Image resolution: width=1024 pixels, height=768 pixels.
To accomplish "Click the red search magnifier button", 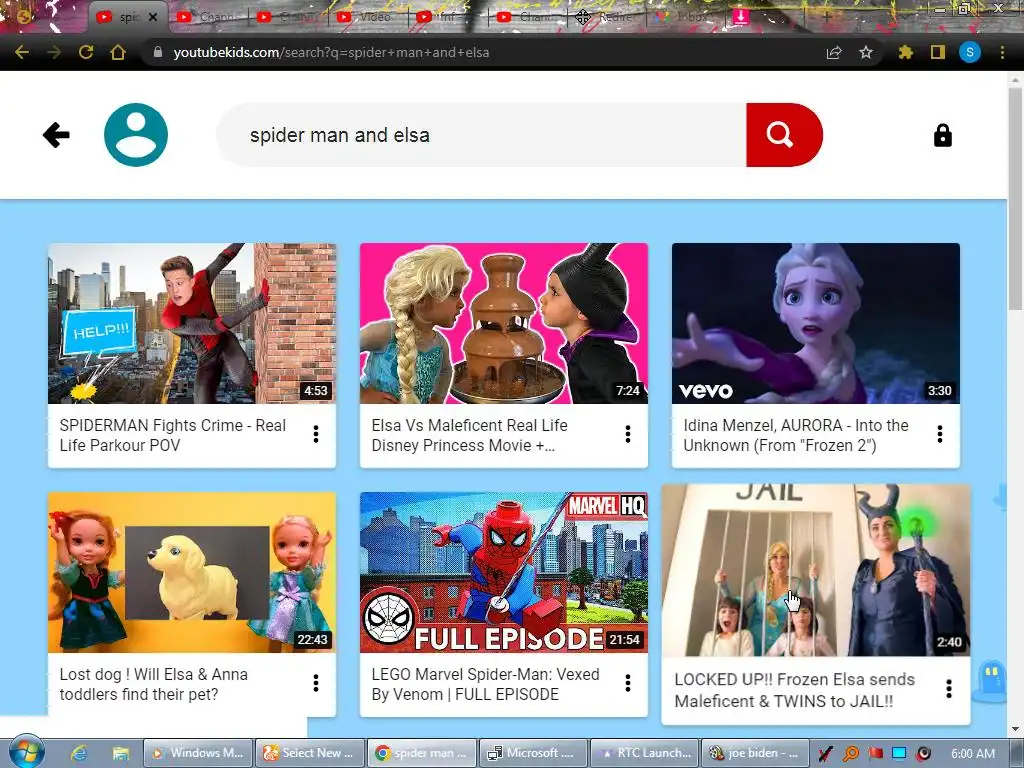I will click(x=784, y=135).
